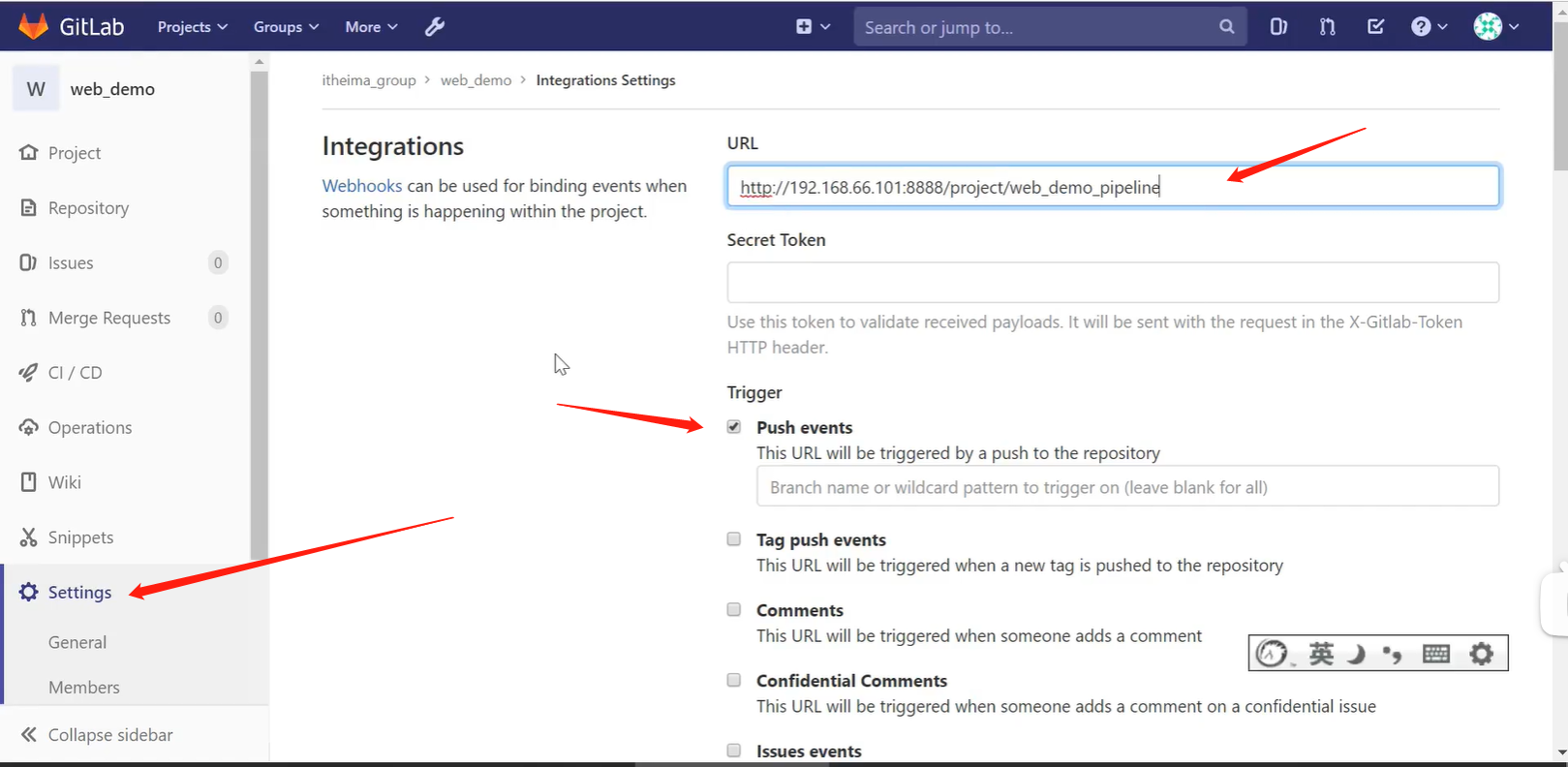Click the Merge Requests sidebar icon
This screenshot has height=767, width=1568.
[28, 318]
